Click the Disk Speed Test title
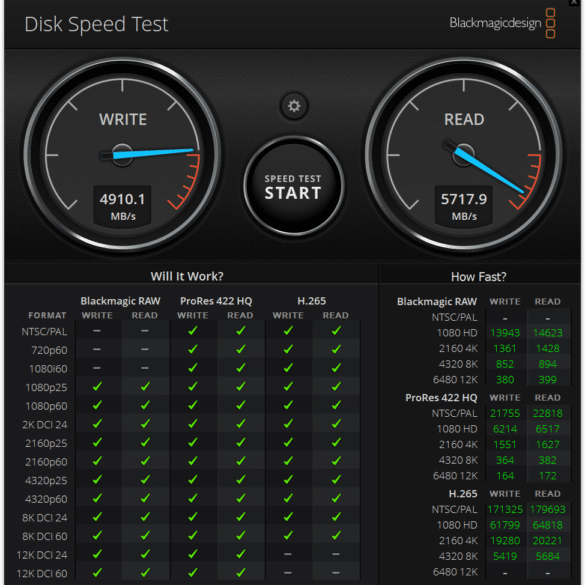 click(96, 24)
